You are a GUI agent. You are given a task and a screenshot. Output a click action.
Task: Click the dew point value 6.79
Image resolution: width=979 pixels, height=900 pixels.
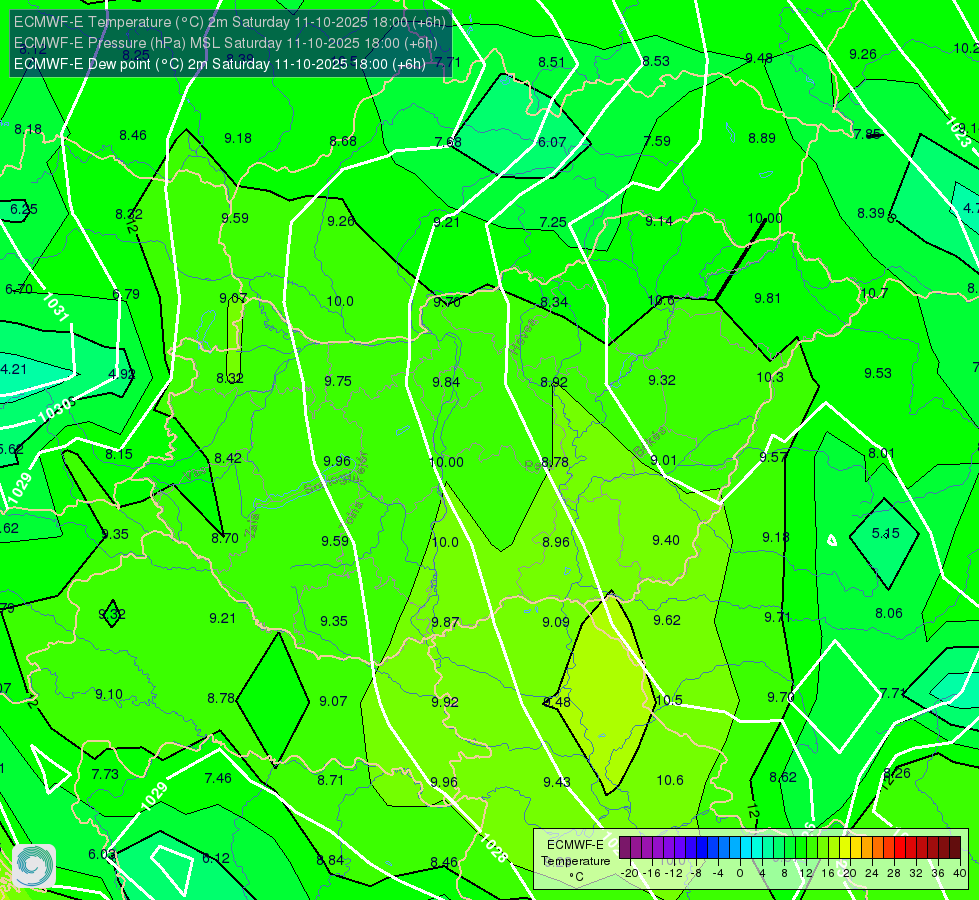125,294
